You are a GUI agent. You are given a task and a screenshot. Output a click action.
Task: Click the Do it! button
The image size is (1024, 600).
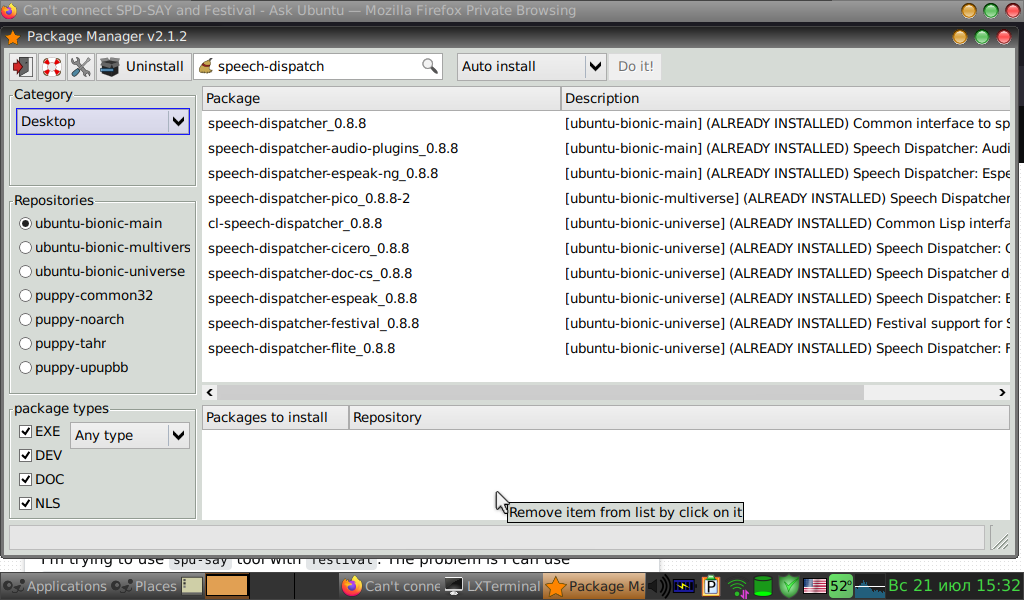point(635,67)
